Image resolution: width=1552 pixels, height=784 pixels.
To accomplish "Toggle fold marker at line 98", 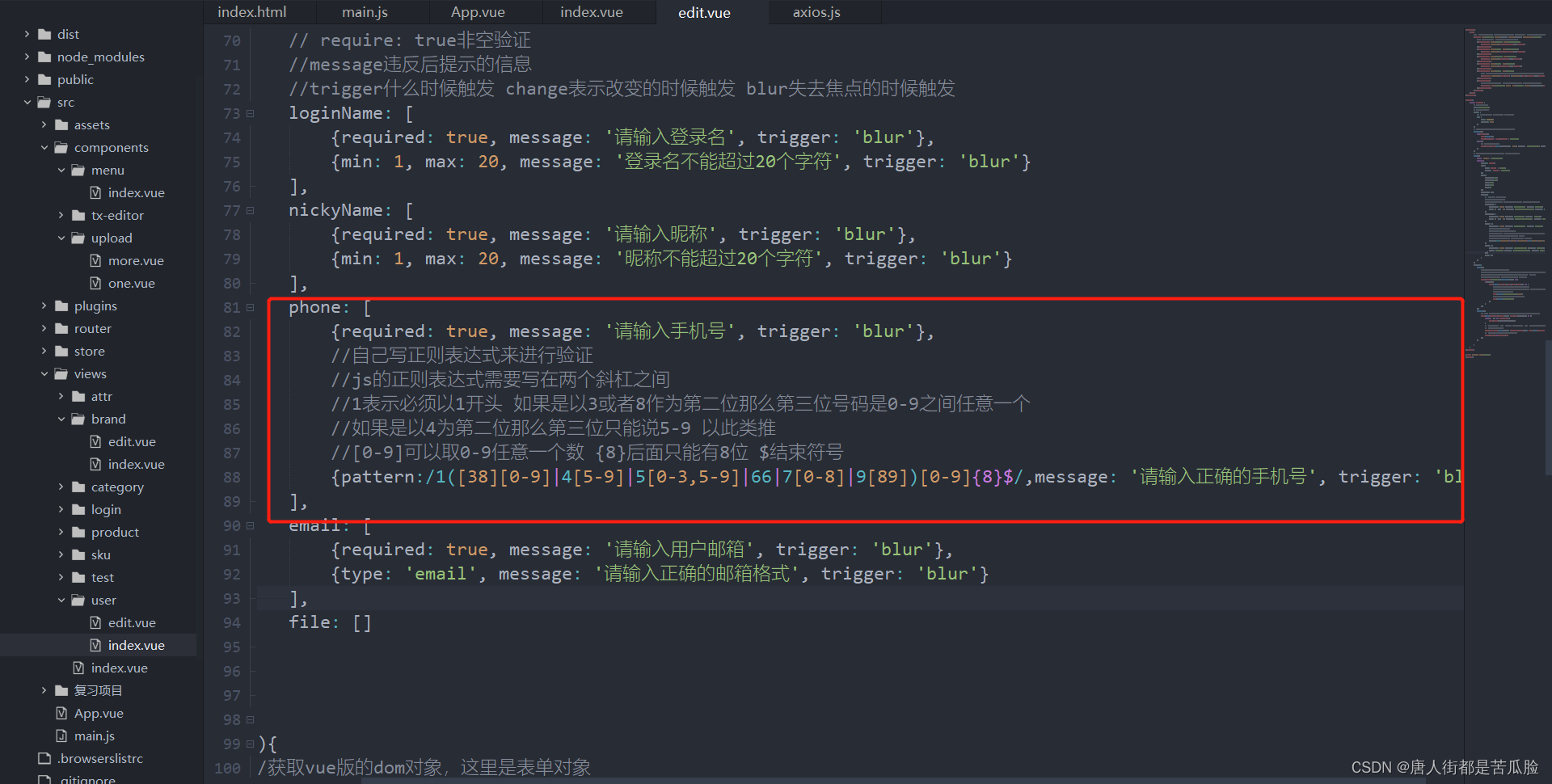I will coord(250,719).
